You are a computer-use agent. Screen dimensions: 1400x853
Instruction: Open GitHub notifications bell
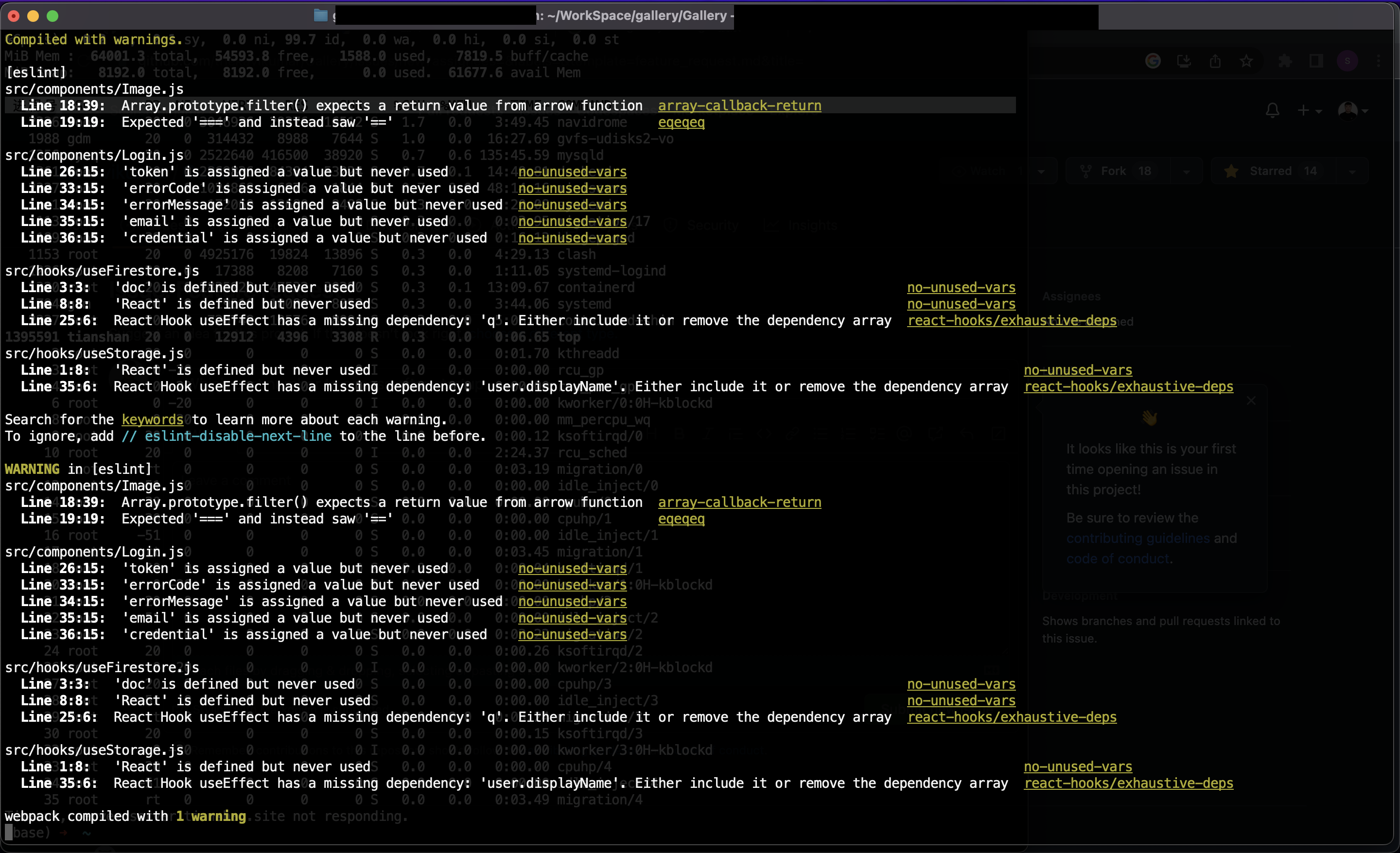1273,110
